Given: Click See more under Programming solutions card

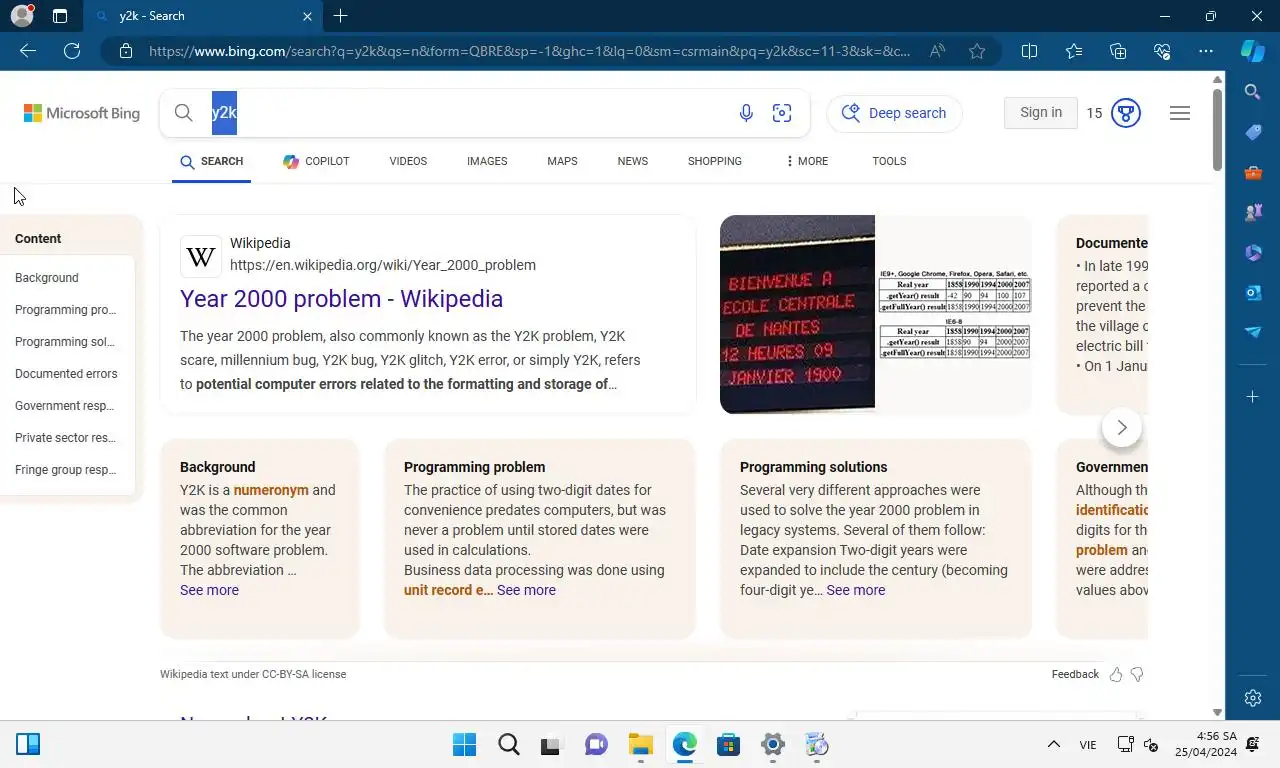Looking at the screenshot, I should tap(856, 590).
